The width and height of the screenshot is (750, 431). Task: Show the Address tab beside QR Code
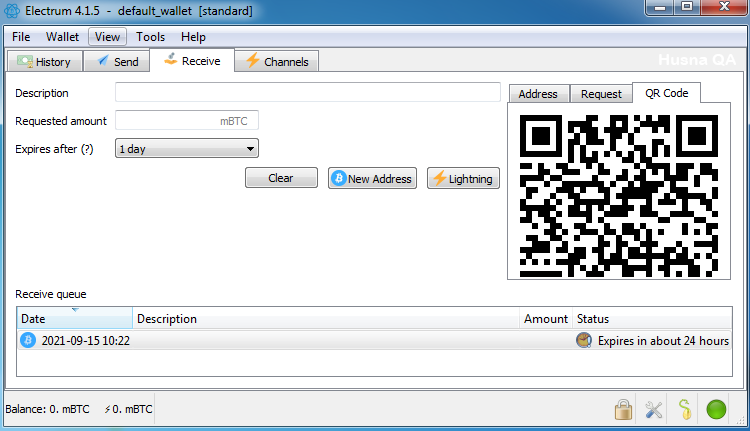pyautogui.click(x=538, y=94)
